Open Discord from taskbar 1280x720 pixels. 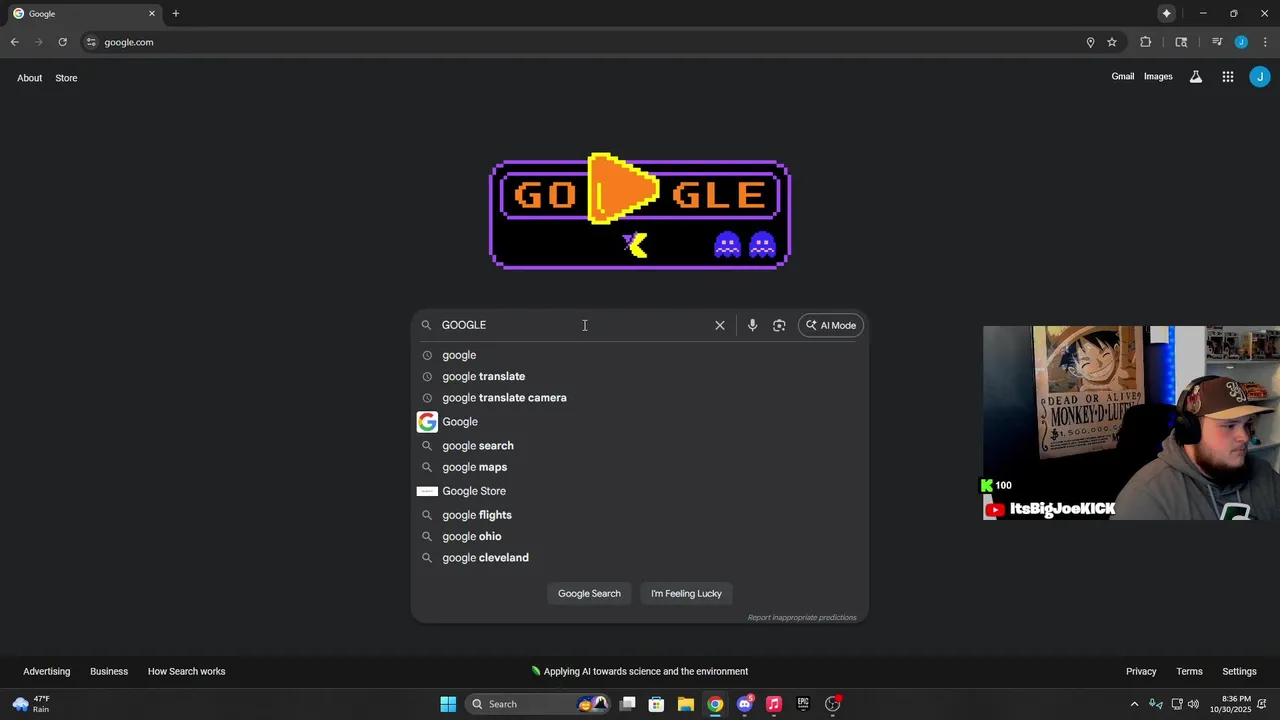745,704
